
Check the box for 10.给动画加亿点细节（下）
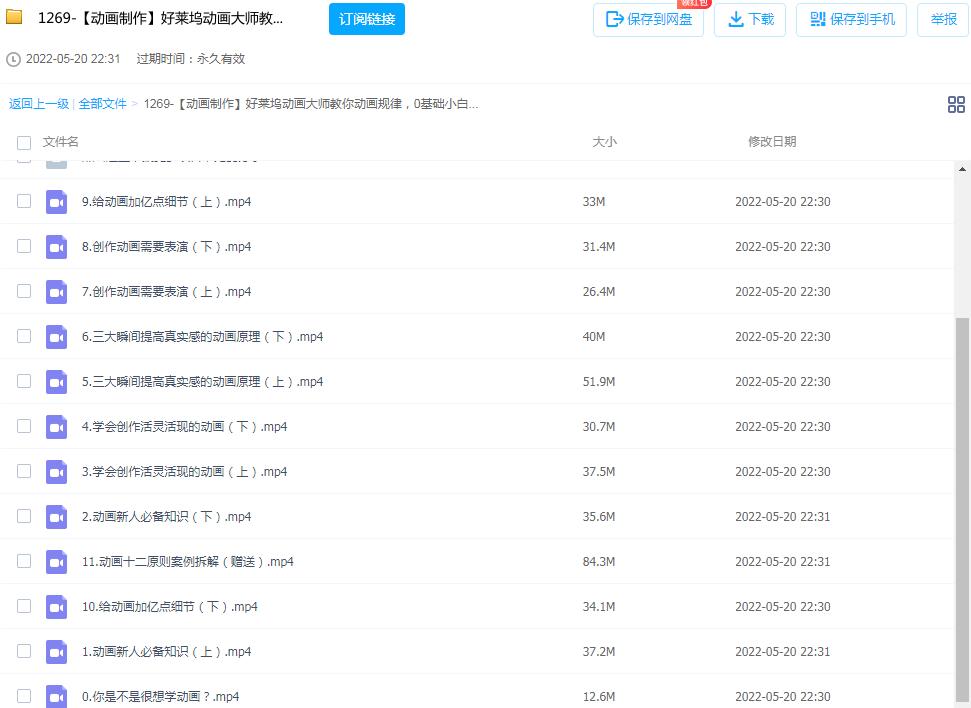tap(24, 606)
